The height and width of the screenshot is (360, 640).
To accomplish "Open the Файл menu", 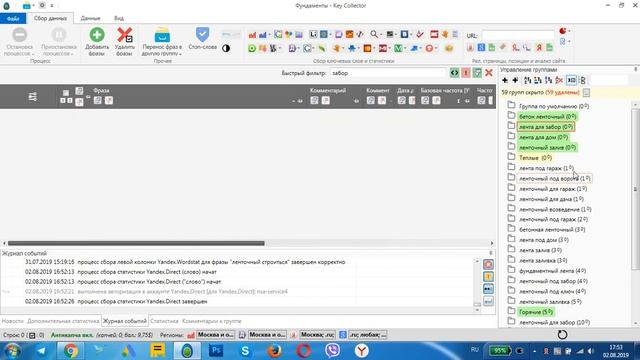I will 13,18.
